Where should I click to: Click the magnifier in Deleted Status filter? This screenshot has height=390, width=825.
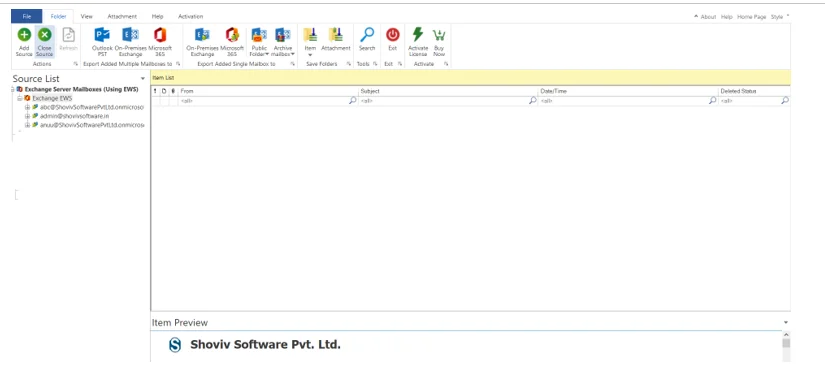pos(784,100)
